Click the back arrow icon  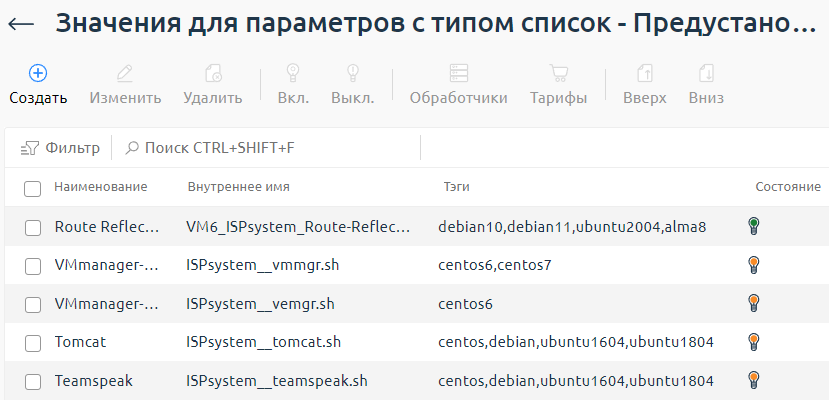coord(21,25)
